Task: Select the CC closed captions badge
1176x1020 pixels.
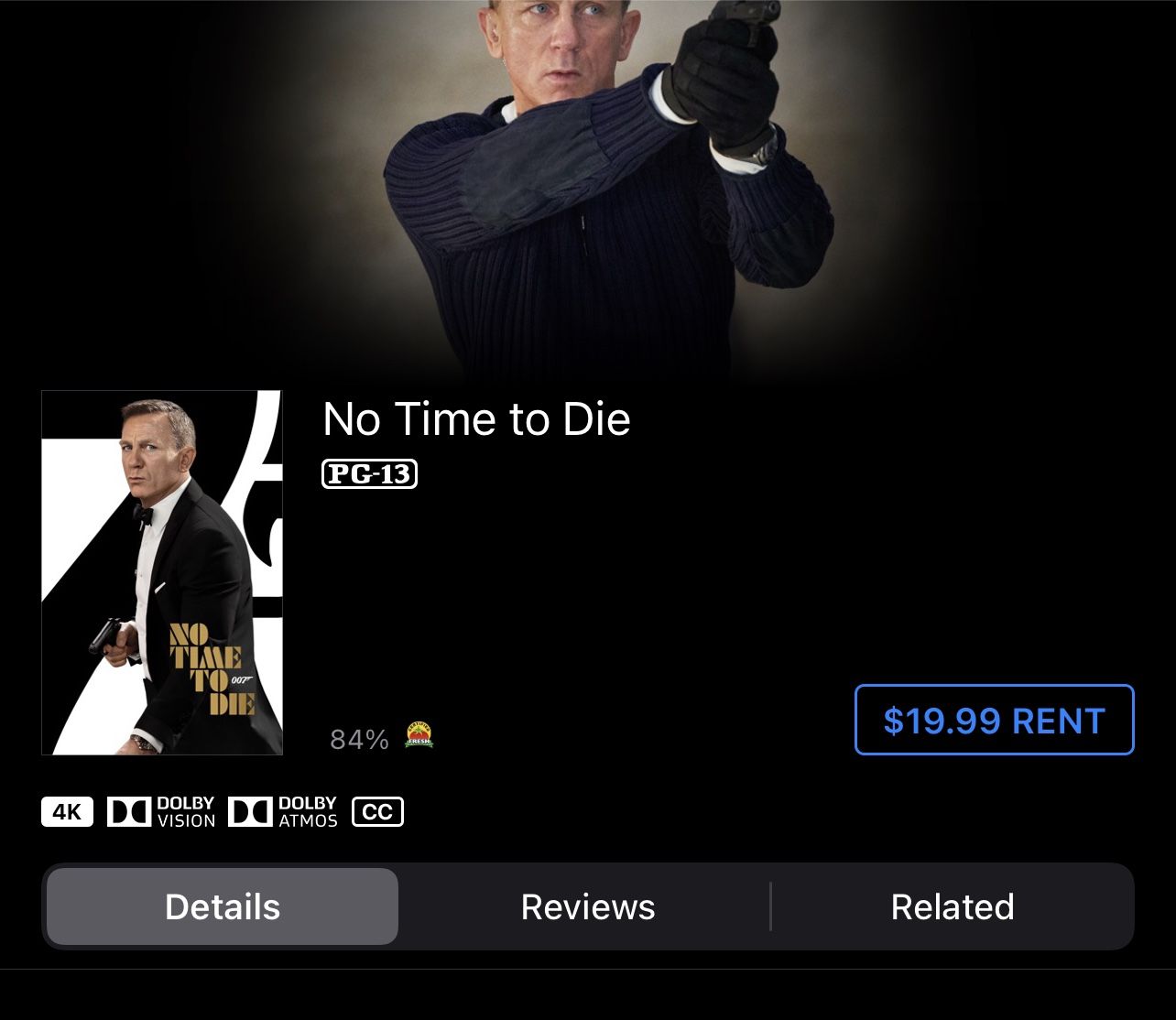Action: tap(377, 812)
